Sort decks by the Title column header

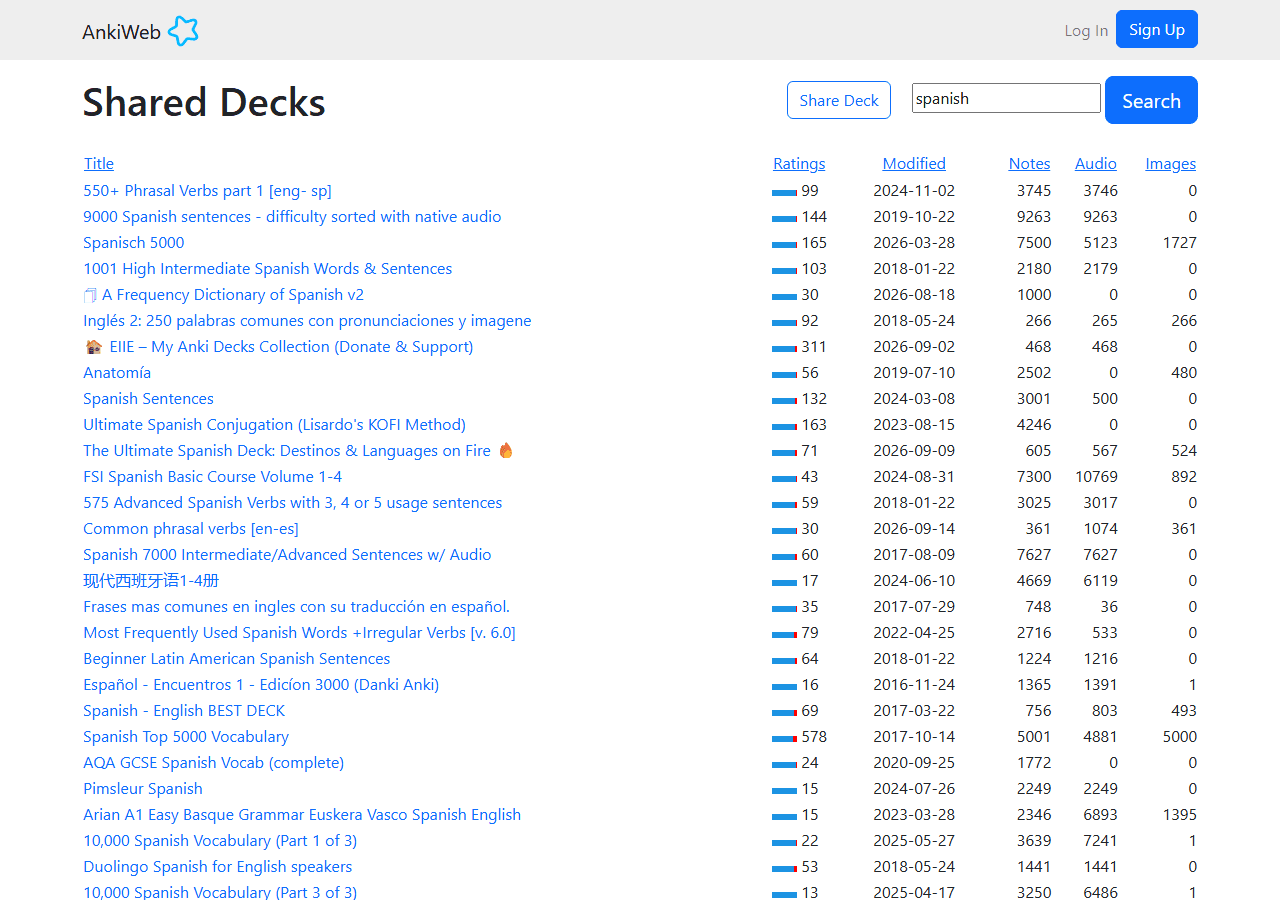click(99, 163)
